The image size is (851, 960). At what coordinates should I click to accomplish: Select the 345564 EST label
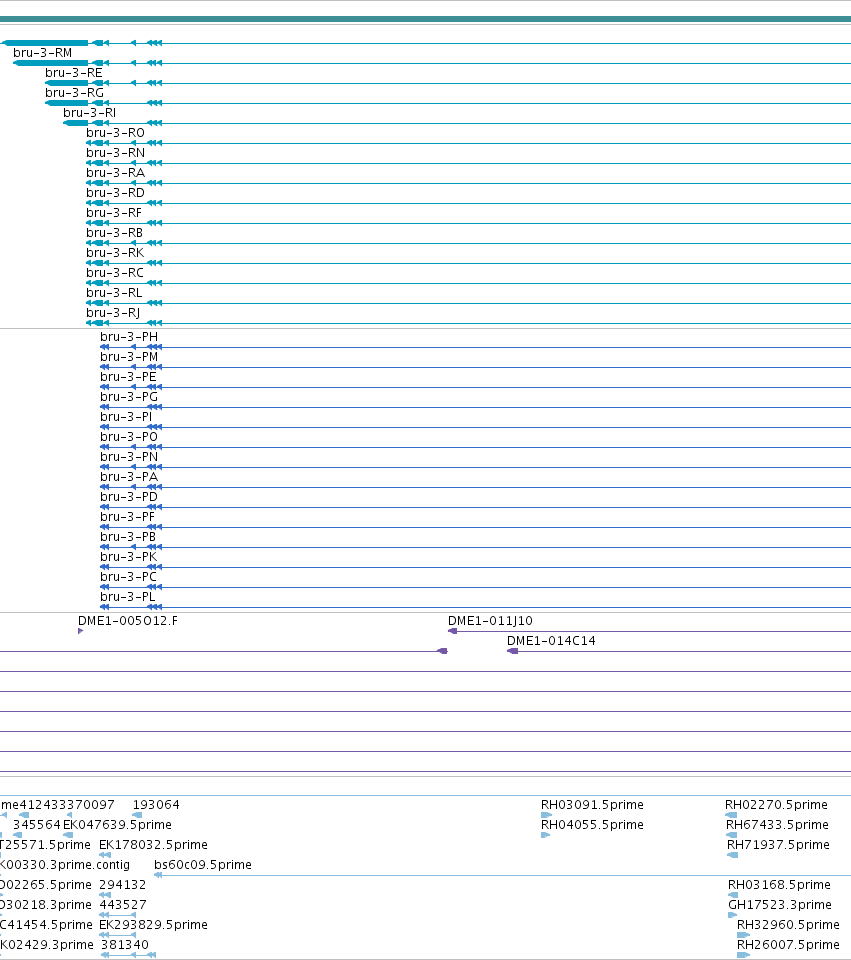coord(37,825)
